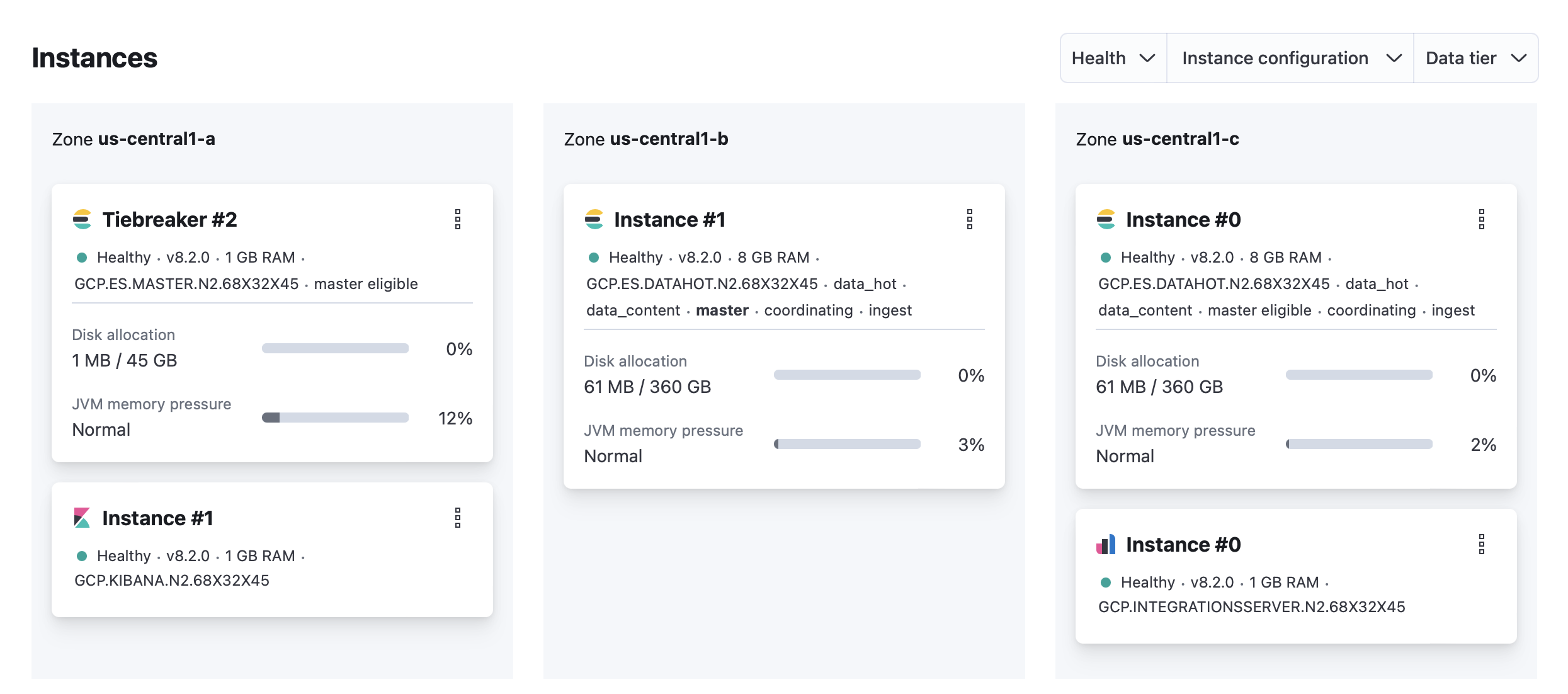Click Kibana logo icon on Instance #1

tap(82, 518)
